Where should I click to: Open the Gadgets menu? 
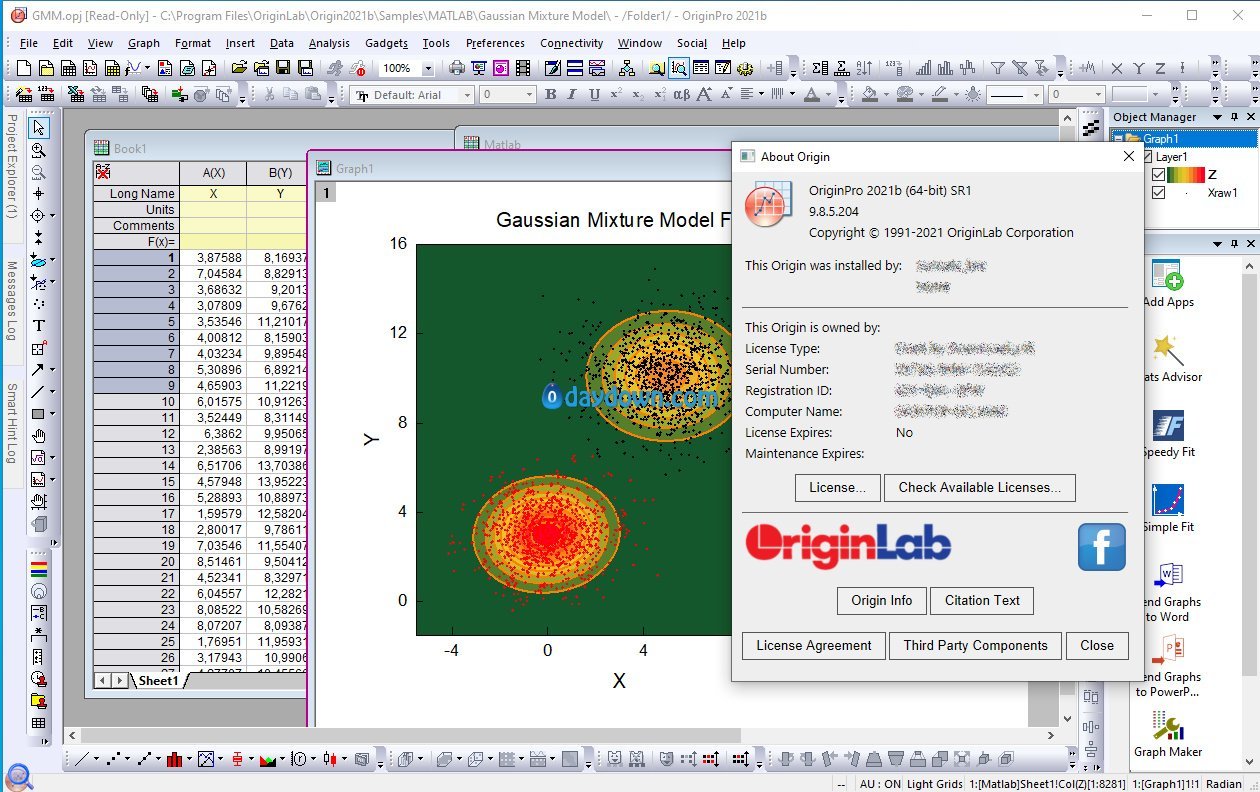click(386, 43)
